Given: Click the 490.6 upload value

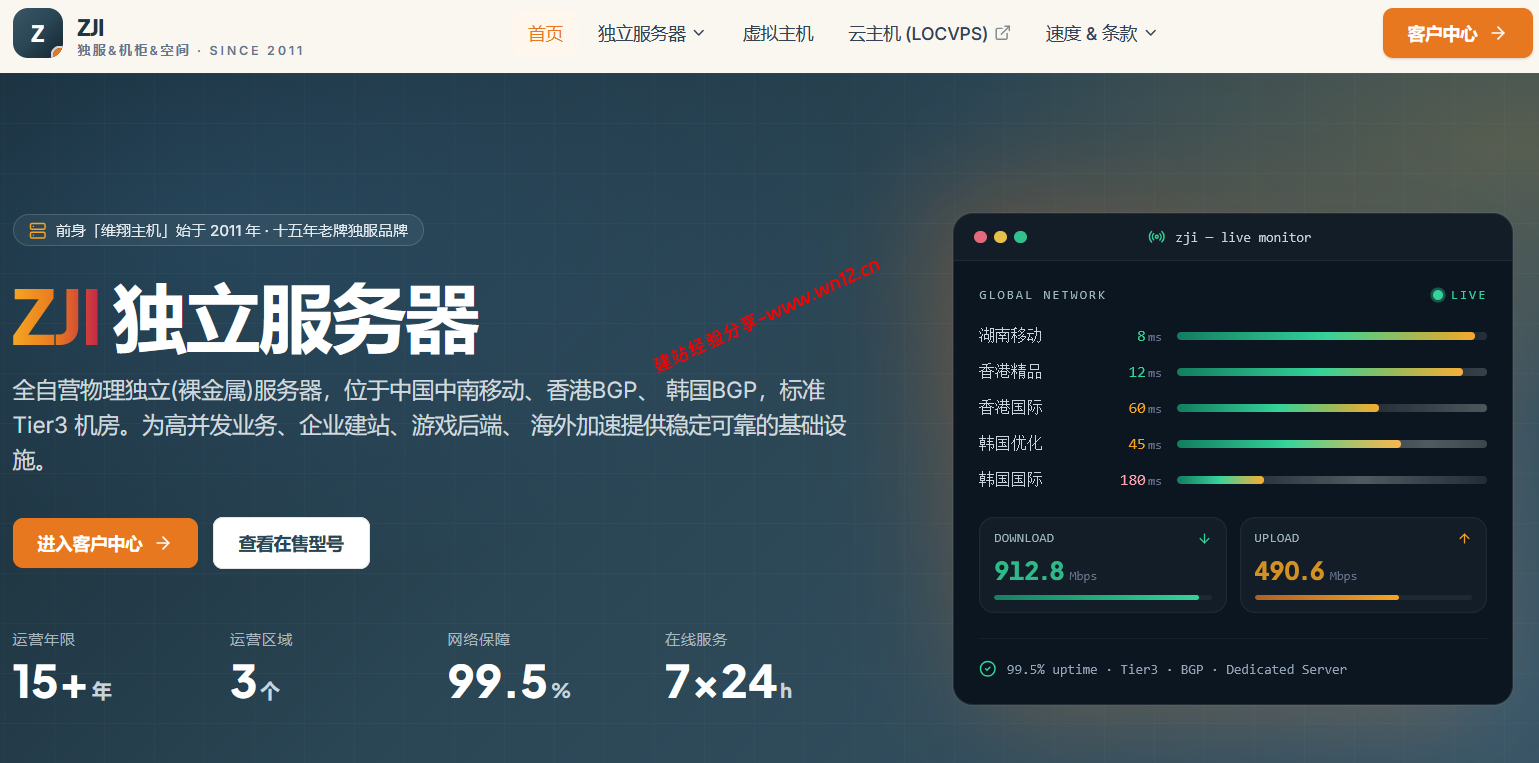Looking at the screenshot, I should coord(1290,571).
